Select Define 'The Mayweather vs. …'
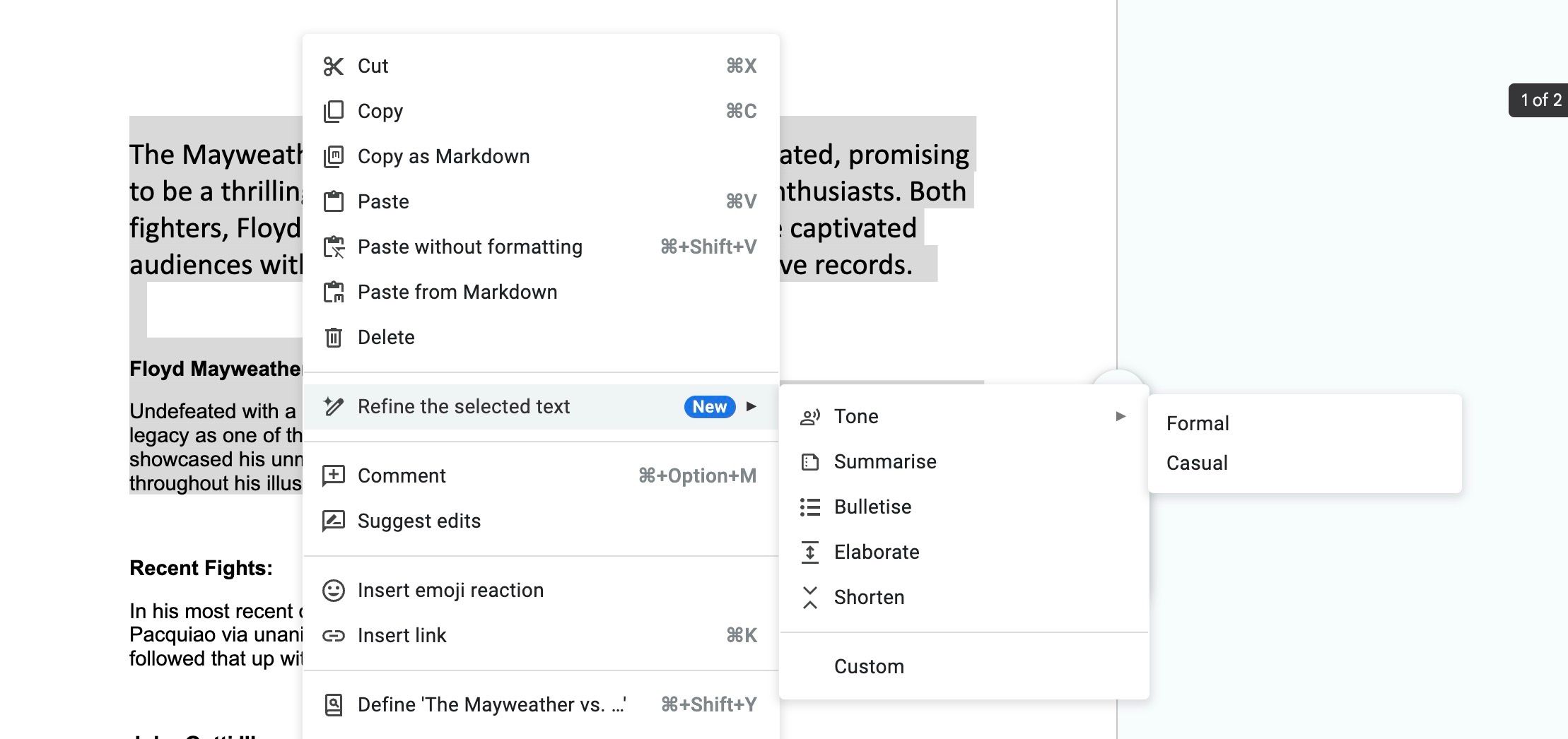 tap(541, 704)
